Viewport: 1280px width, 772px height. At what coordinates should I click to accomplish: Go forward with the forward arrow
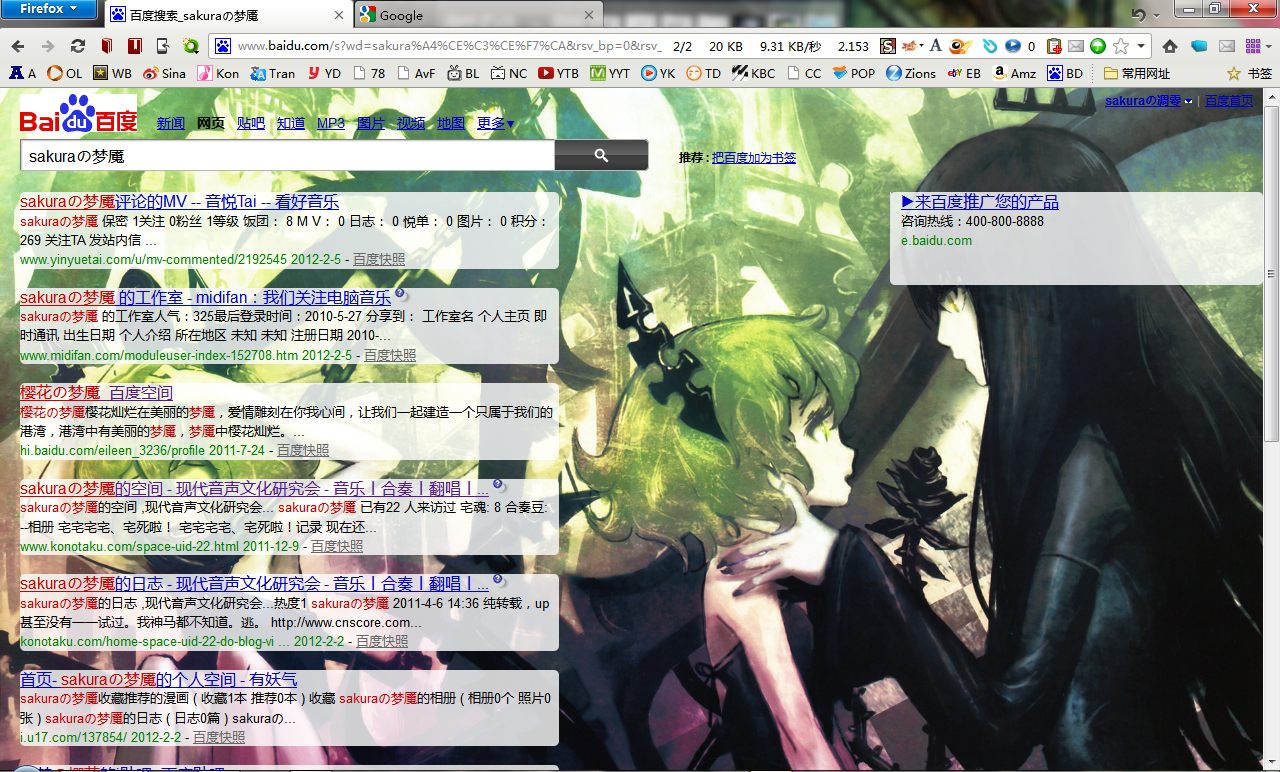(x=48, y=46)
